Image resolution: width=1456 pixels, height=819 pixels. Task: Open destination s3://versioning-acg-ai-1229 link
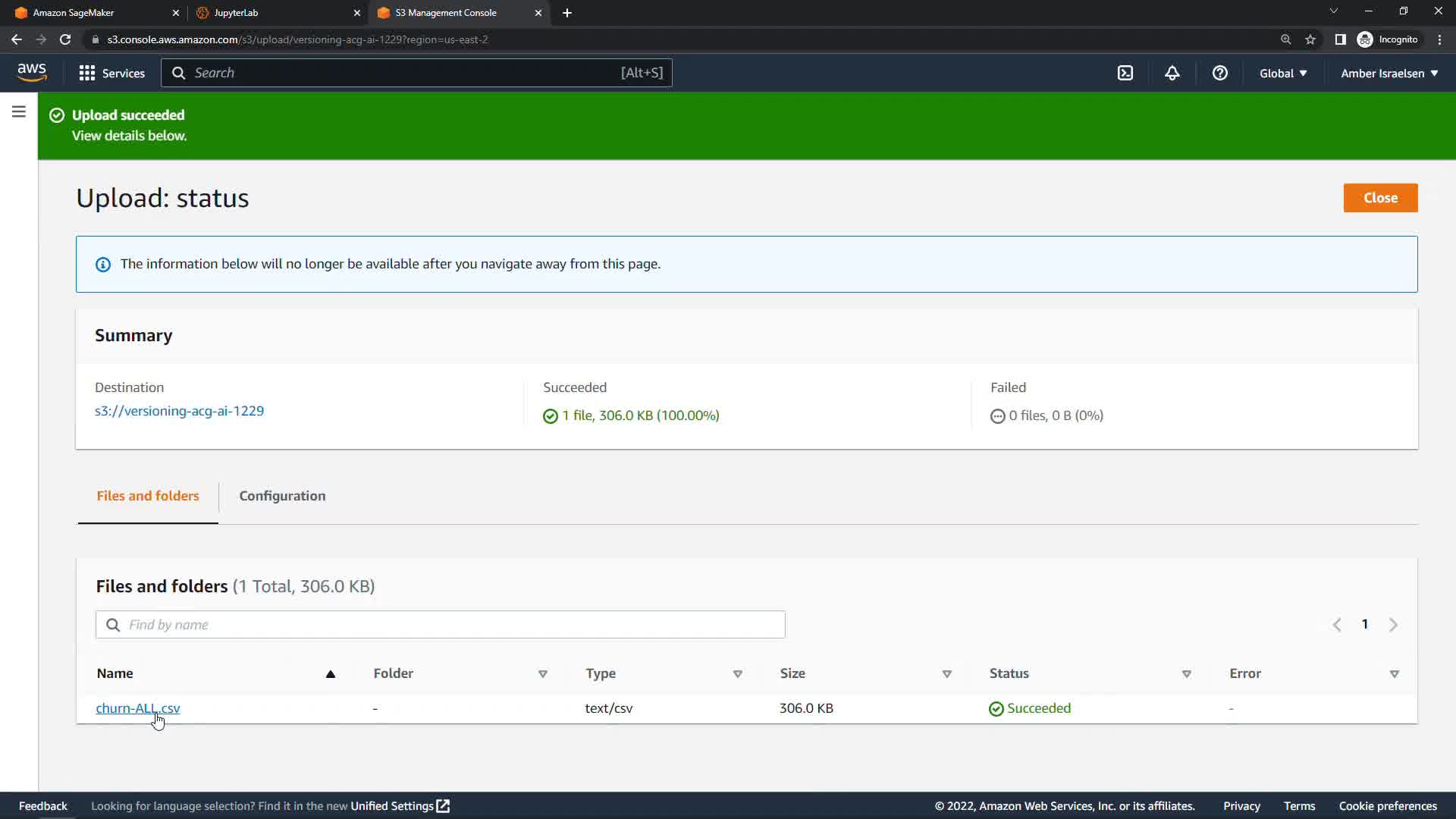(x=179, y=411)
